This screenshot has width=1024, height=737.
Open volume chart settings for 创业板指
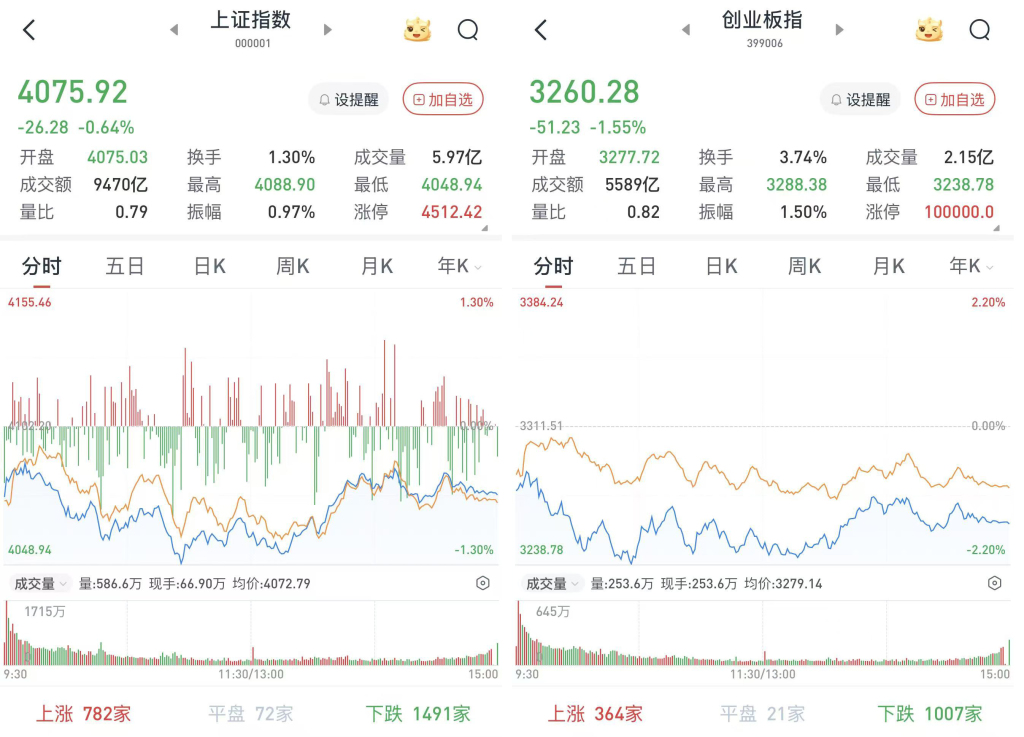coord(995,583)
